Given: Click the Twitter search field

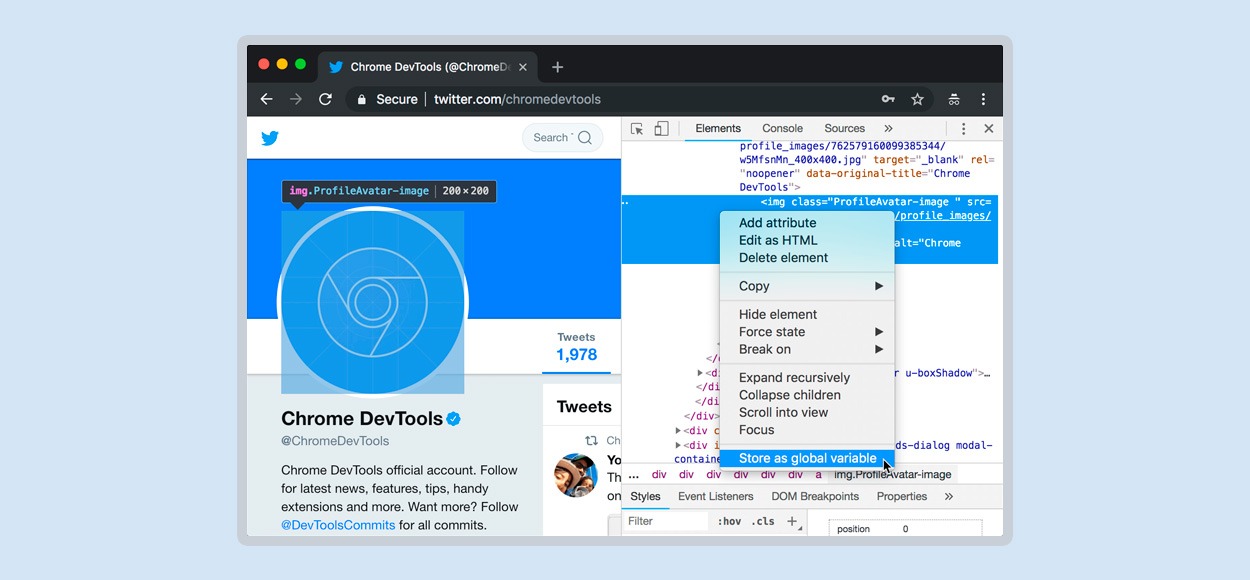Looking at the screenshot, I should [562, 138].
